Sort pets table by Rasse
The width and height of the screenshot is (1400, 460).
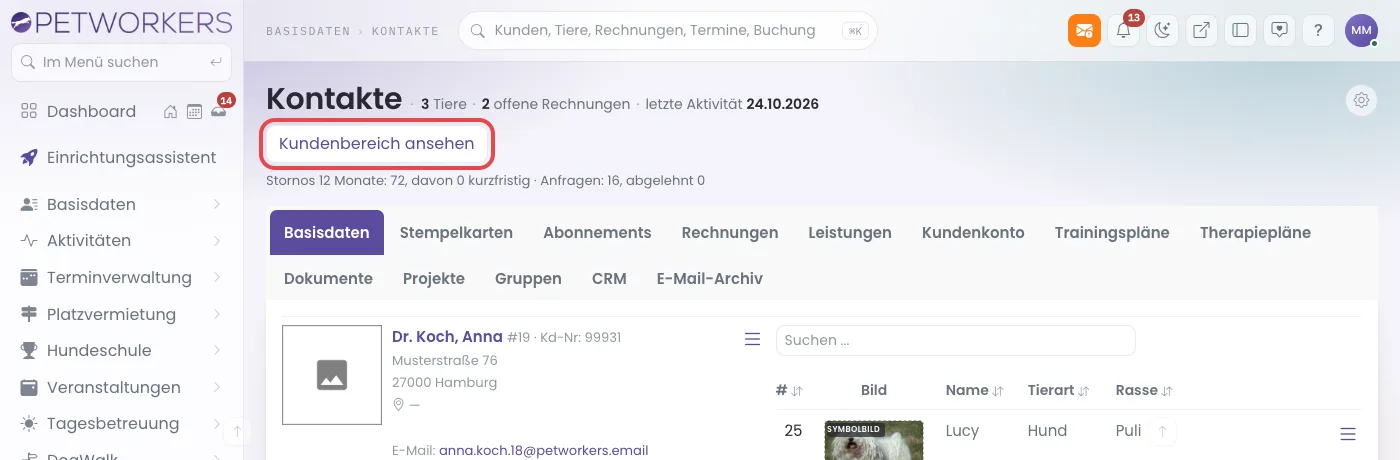click(x=1144, y=391)
